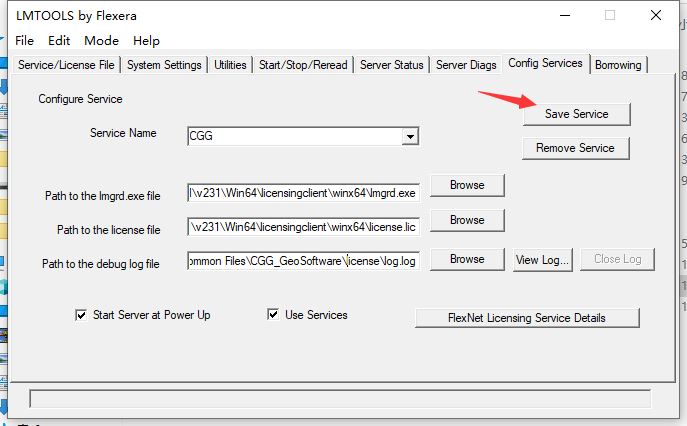Open the Mode menu

coord(102,41)
